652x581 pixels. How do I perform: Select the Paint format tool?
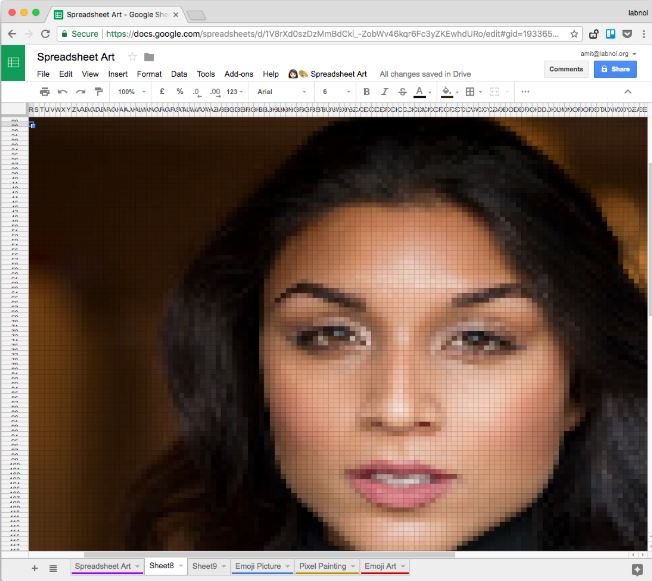(x=99, y=91)
